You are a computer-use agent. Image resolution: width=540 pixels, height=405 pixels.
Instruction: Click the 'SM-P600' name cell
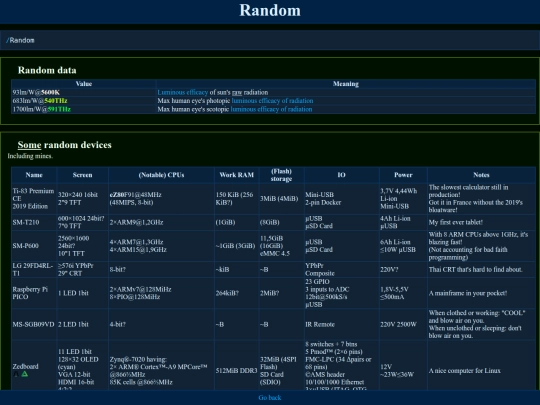34,246
